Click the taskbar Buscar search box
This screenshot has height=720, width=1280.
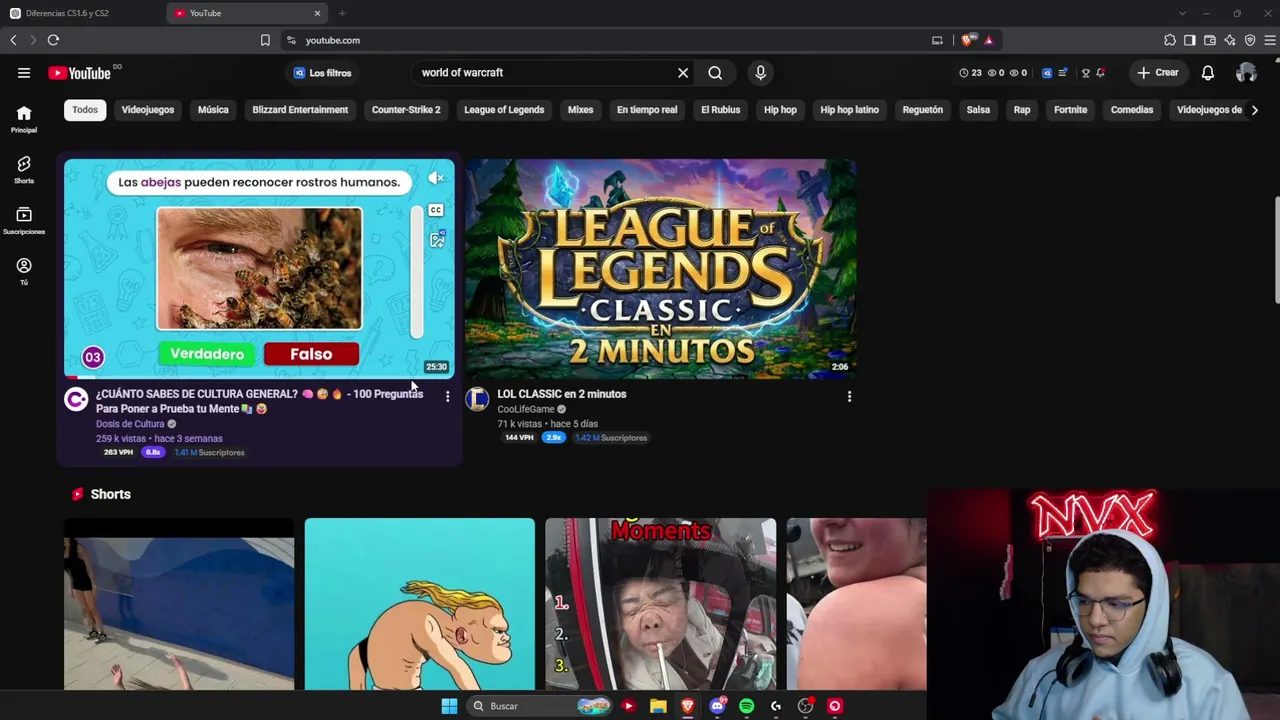[539, 706]
